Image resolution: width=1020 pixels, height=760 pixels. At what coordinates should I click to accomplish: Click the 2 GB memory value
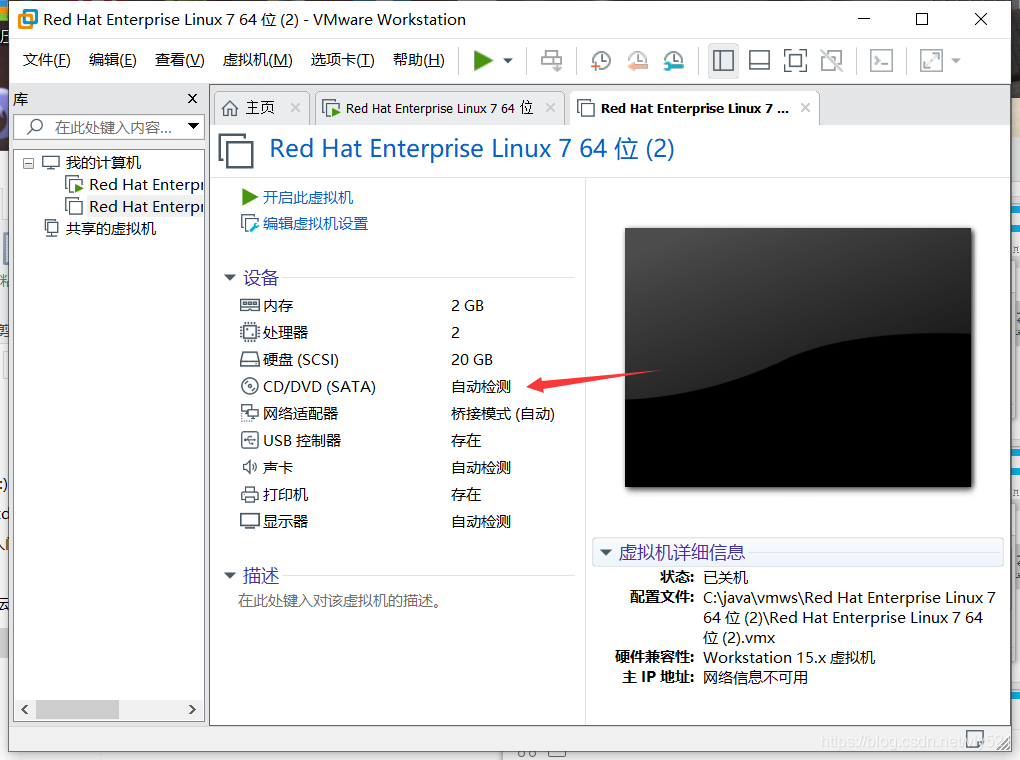tap(467, 306)
